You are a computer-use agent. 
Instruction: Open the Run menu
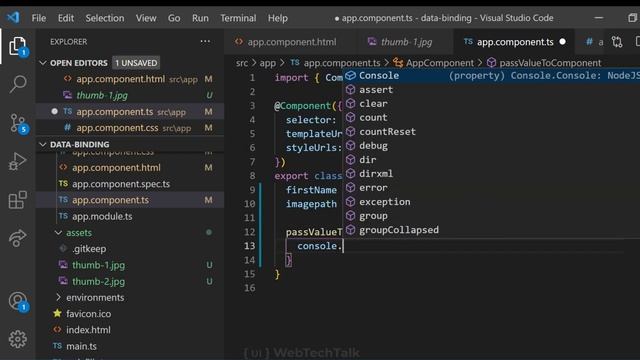(x=200, y=18)
